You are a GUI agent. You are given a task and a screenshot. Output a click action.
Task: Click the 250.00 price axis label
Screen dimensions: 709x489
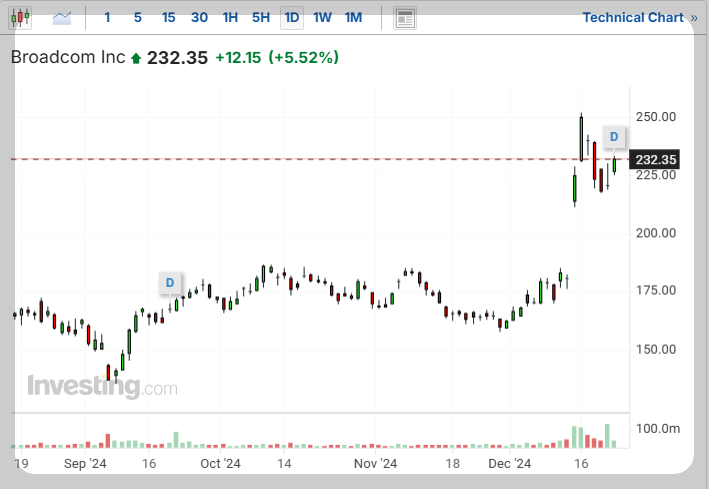click(x=656, y=117)
